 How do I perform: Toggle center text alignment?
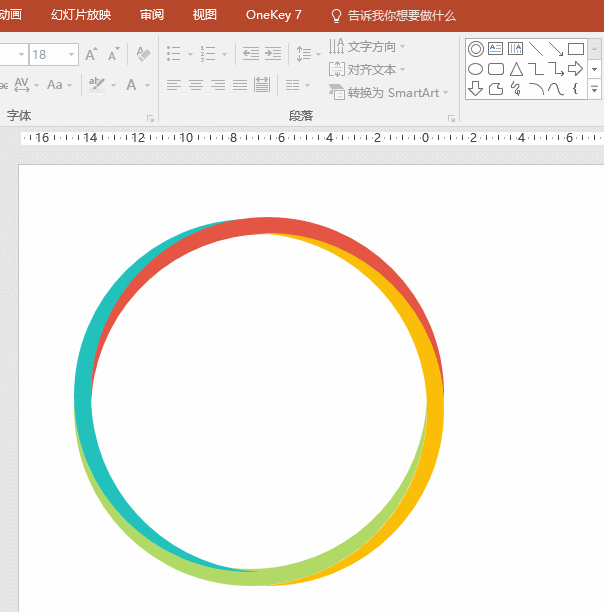(x=196, y=85)
